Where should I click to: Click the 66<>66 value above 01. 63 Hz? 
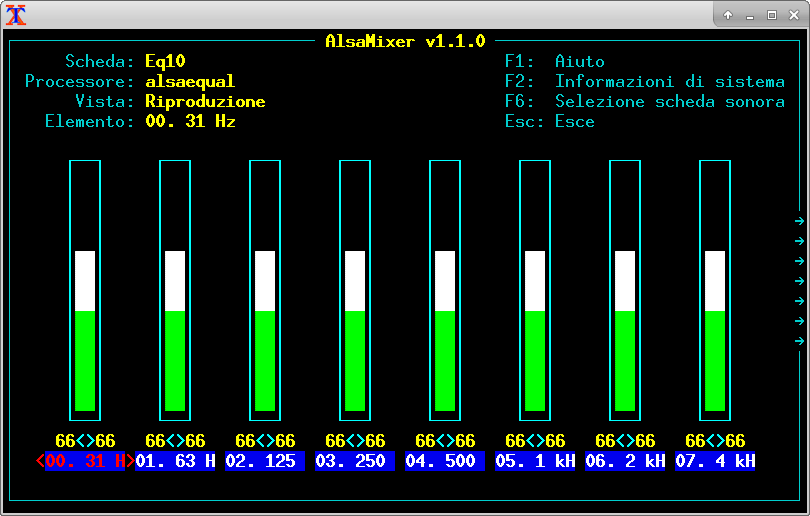(x=175, y=441)
